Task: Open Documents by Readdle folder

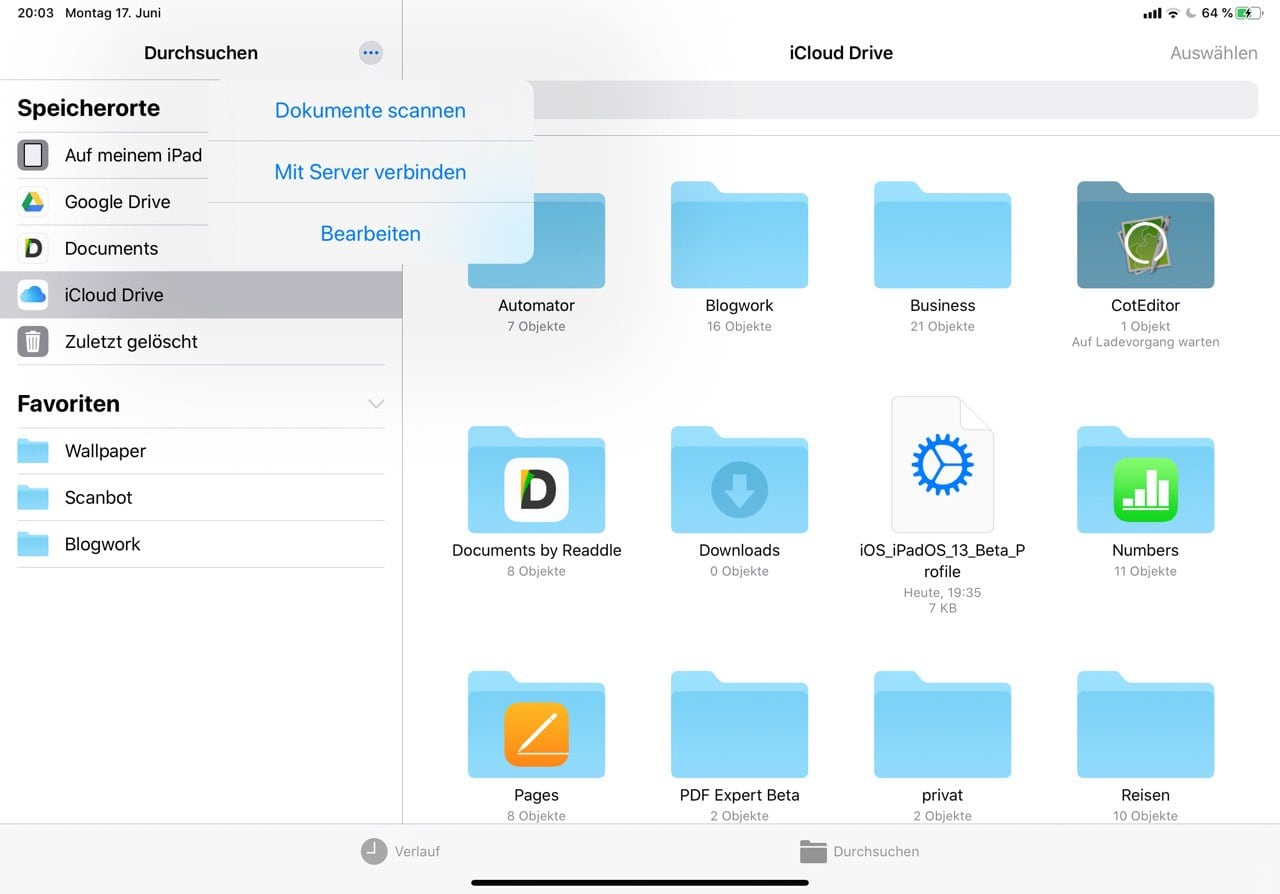Action: [x=536, y=503]
